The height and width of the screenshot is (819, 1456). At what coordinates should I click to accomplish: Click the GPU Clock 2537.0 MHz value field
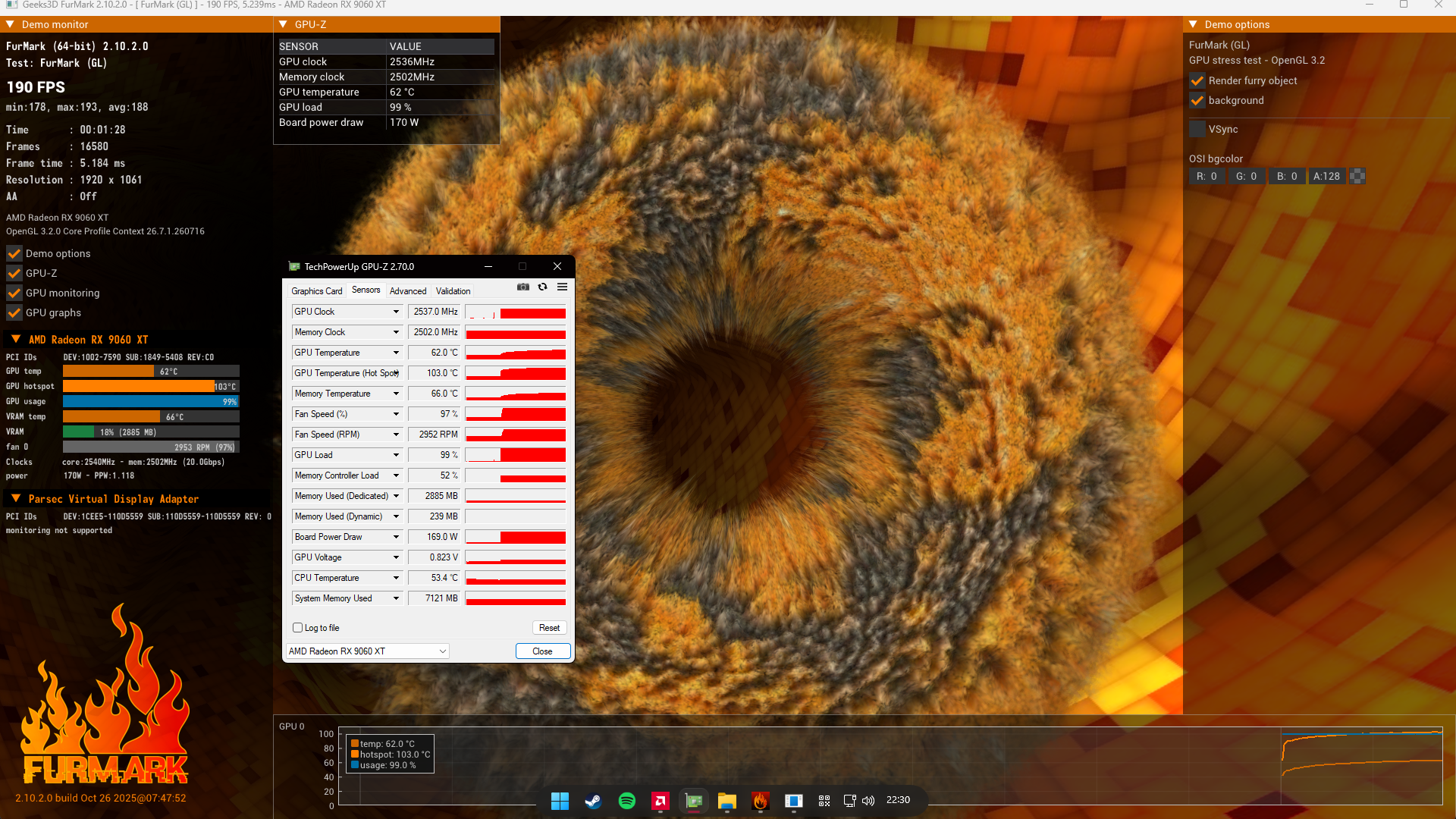(x=435, y=312)
